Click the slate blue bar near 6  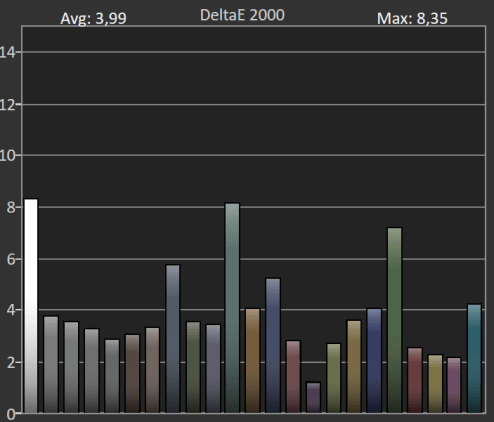click(x=173, y=339)
